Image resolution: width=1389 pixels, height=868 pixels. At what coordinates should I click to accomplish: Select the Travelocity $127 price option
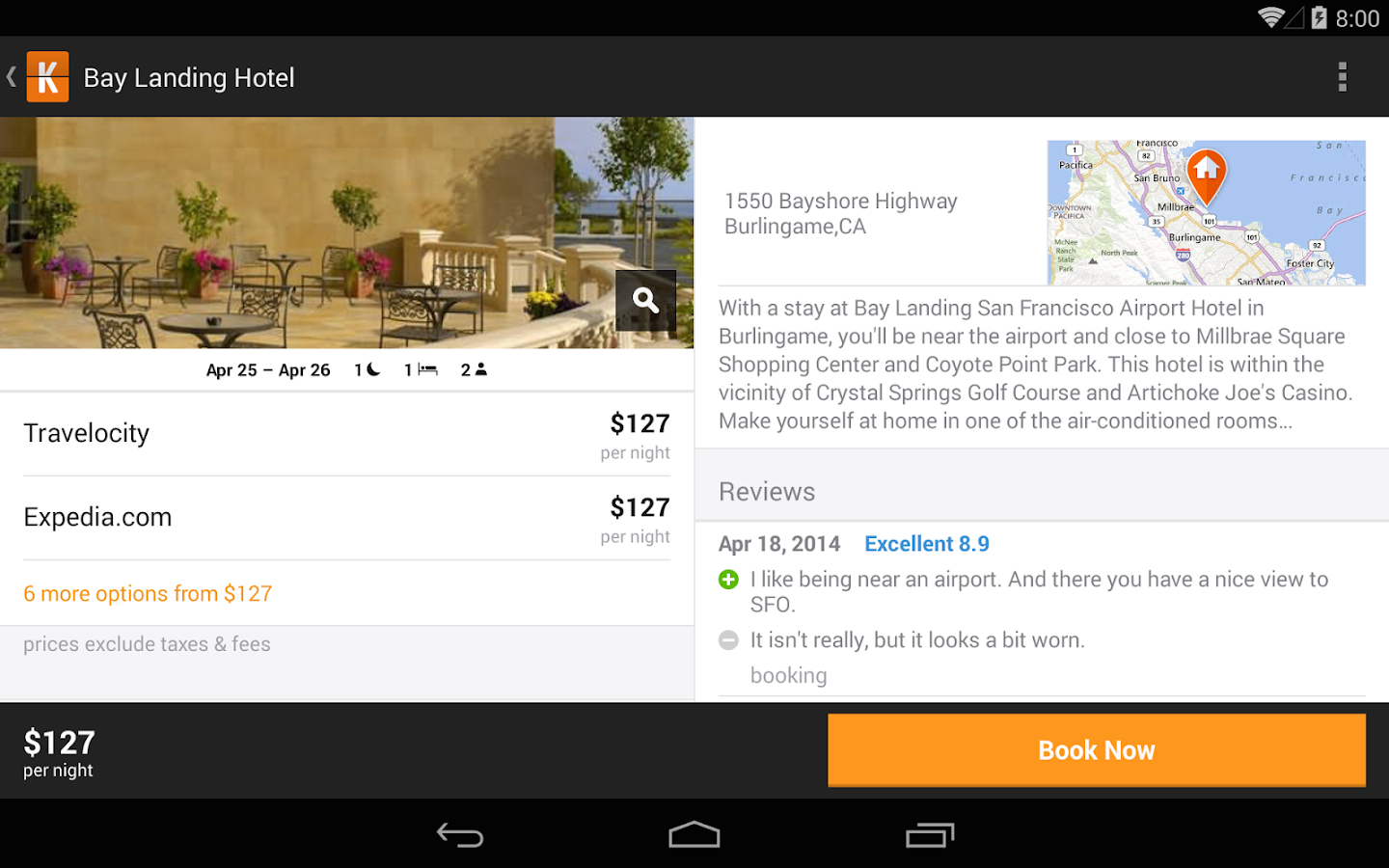pos(346,434)
